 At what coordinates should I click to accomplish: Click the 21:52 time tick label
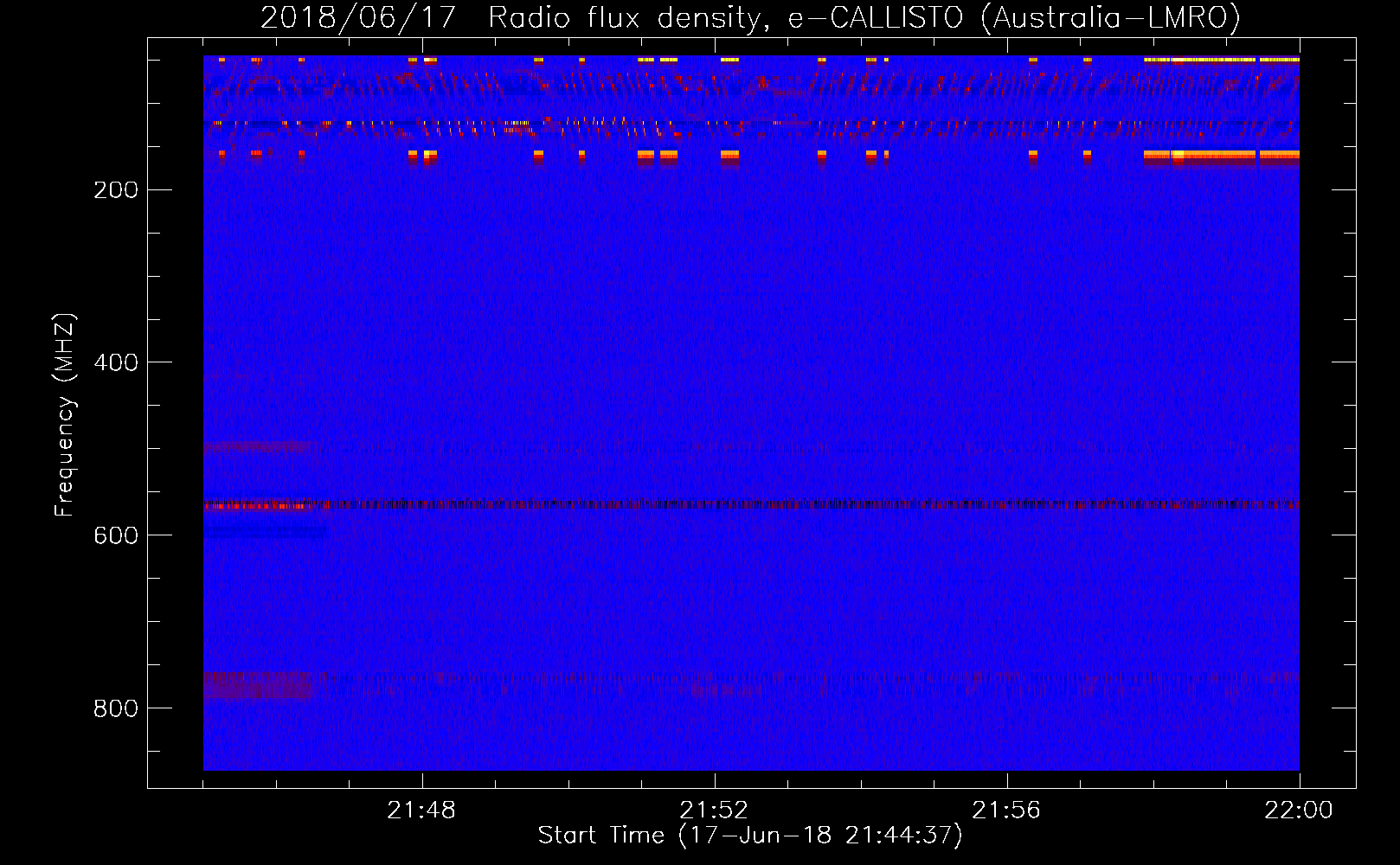point(714,811)
